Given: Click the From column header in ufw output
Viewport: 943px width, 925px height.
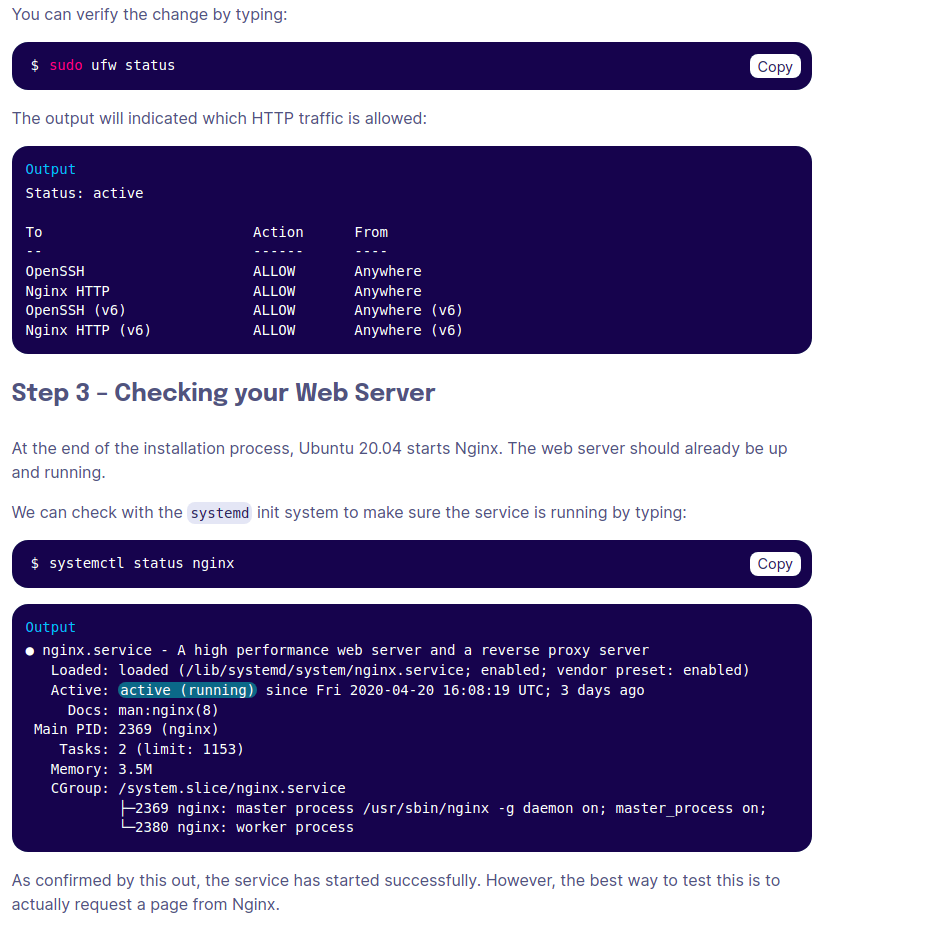Looking at the screenshot, I should (x=371, y=232).
